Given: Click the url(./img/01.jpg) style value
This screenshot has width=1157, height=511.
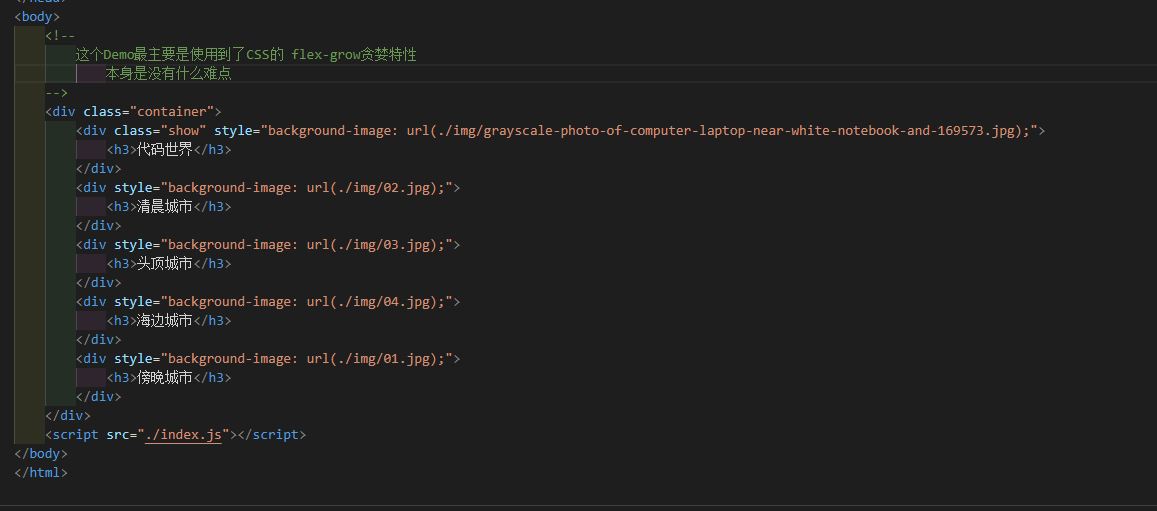Looking at the screenshot, I should (x=306, y=358).
